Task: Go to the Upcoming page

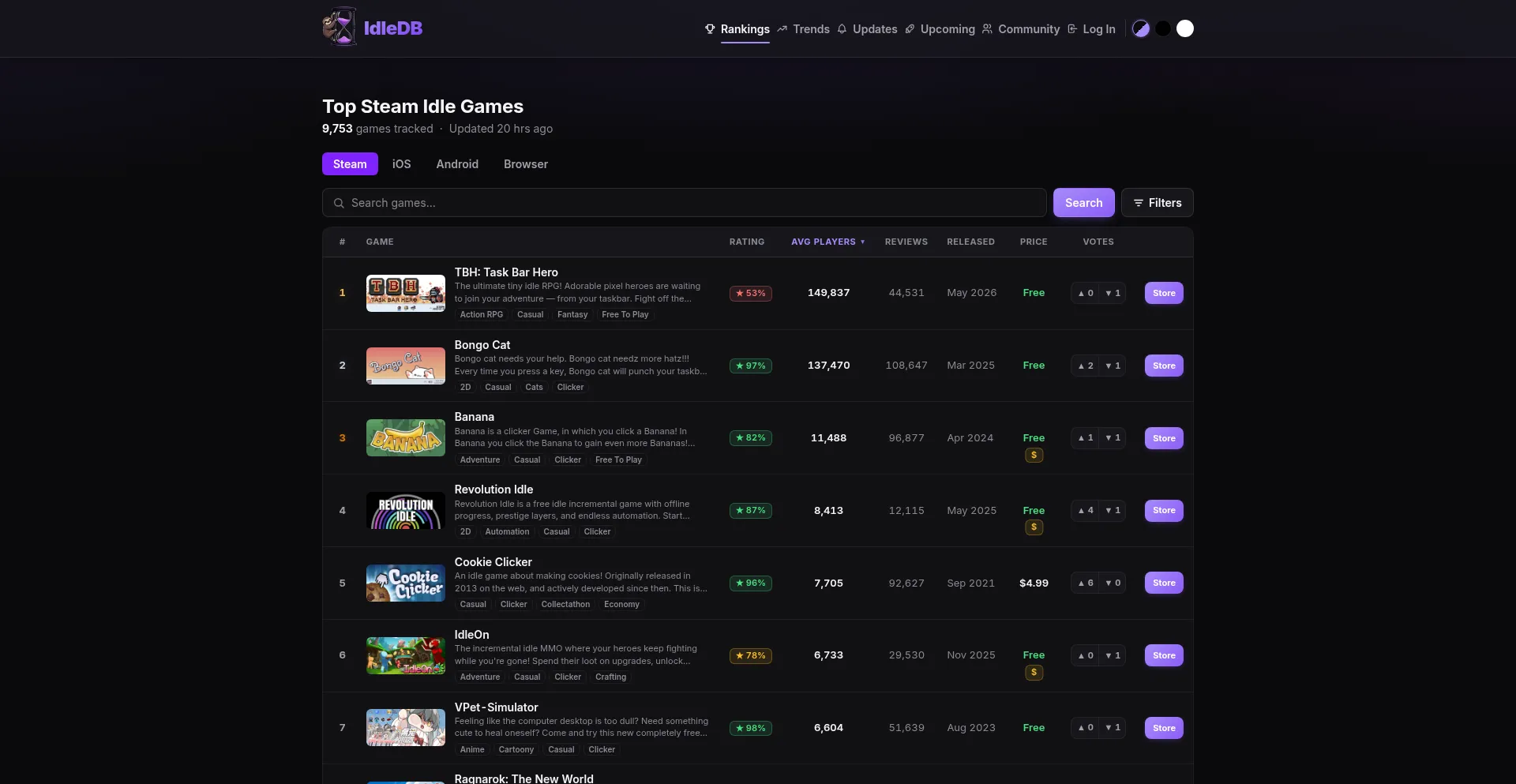Action: pyautogui.click(x=940, y=29)
